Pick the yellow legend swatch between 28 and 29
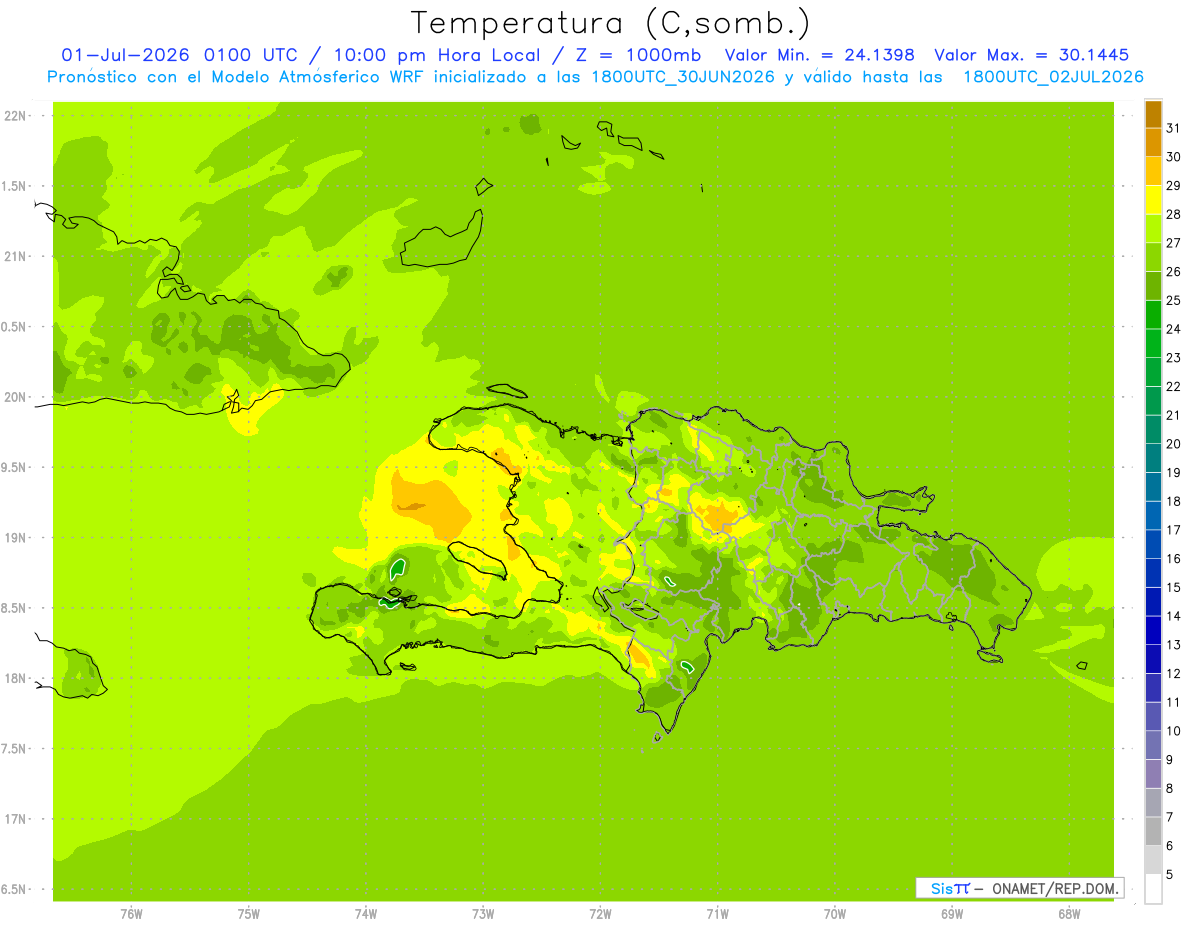Screen dimensions: 1200x927 (1153, 200)
